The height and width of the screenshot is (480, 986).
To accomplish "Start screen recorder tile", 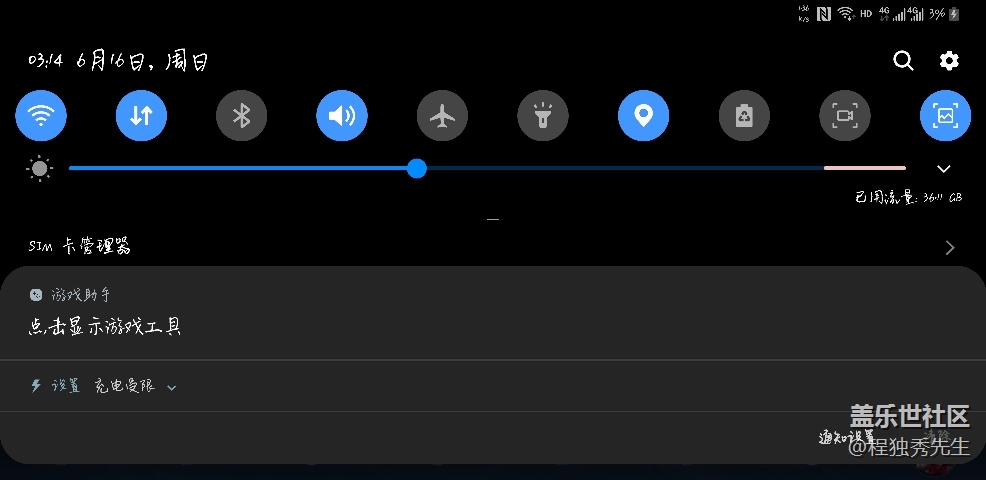I will (x=845, y=116).
